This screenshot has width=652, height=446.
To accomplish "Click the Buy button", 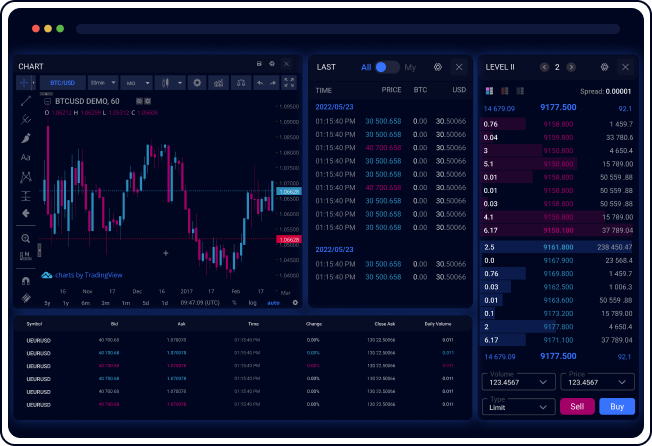I will coord(616,406).
